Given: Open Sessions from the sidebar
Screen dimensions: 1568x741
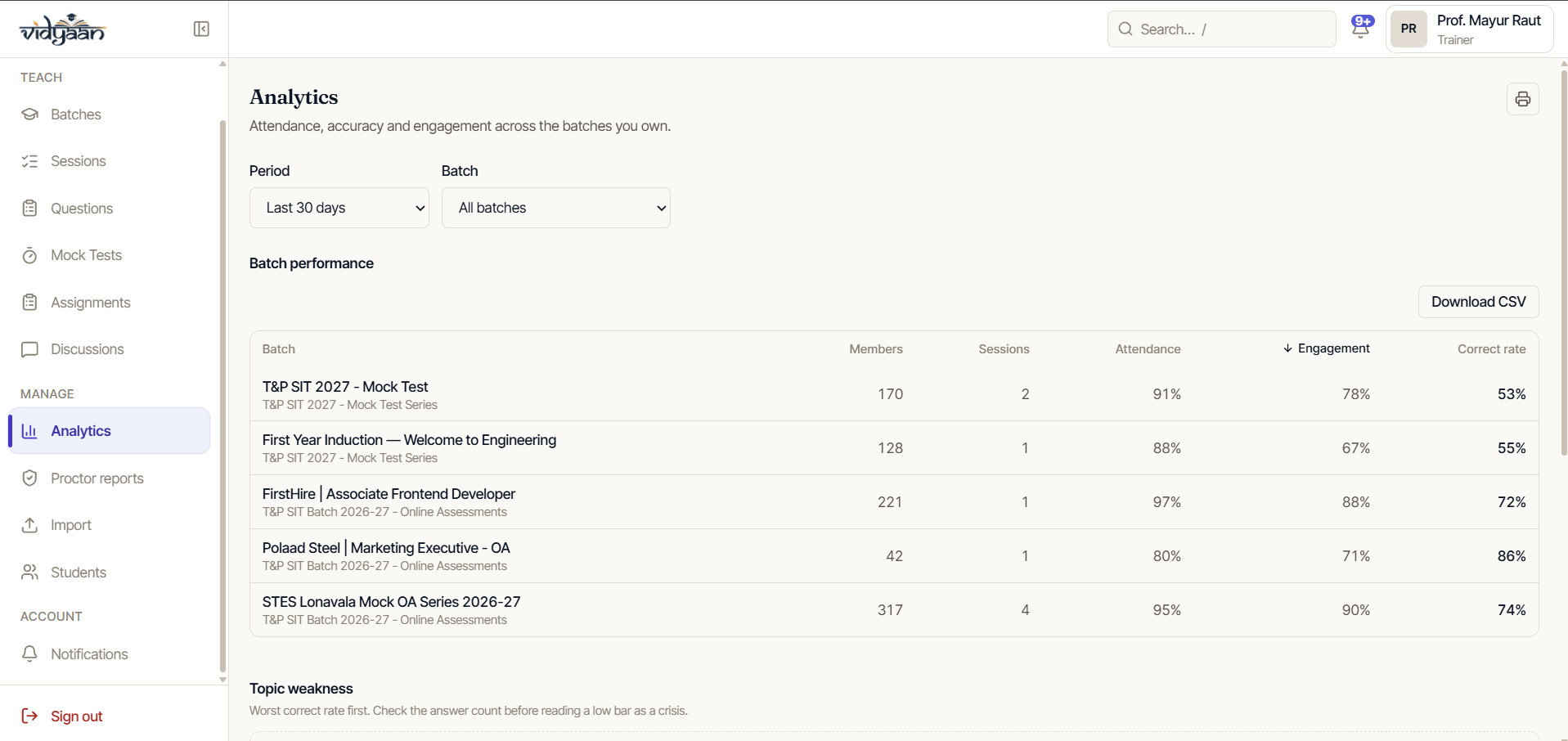Looking at the screenshot, I should click(109, 161).
